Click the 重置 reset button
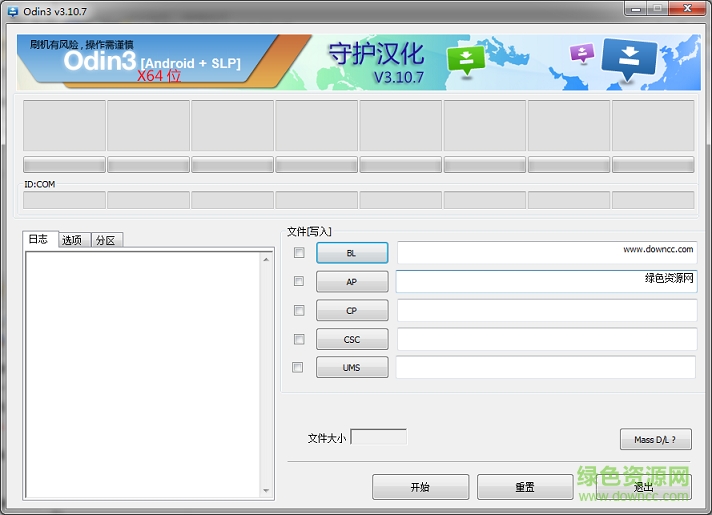 click(525, 487)
